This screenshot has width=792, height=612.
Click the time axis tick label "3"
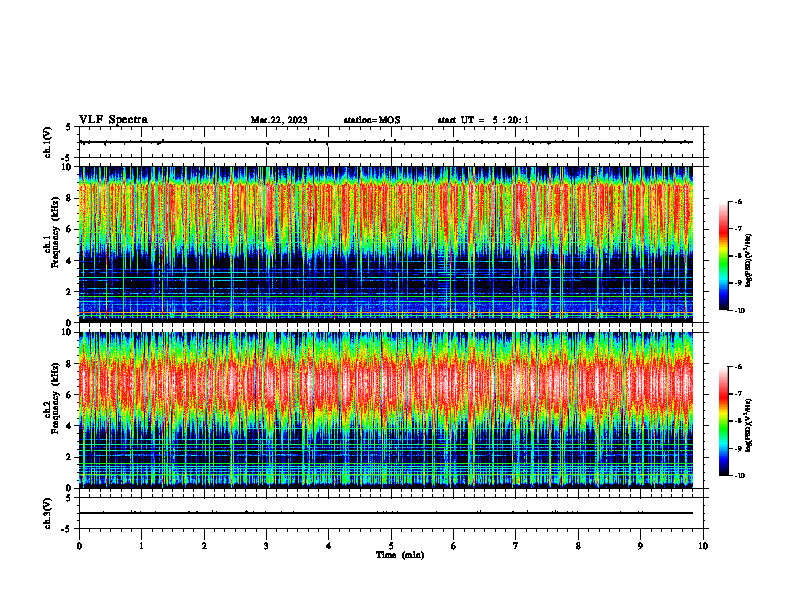[x=266, y=546]
